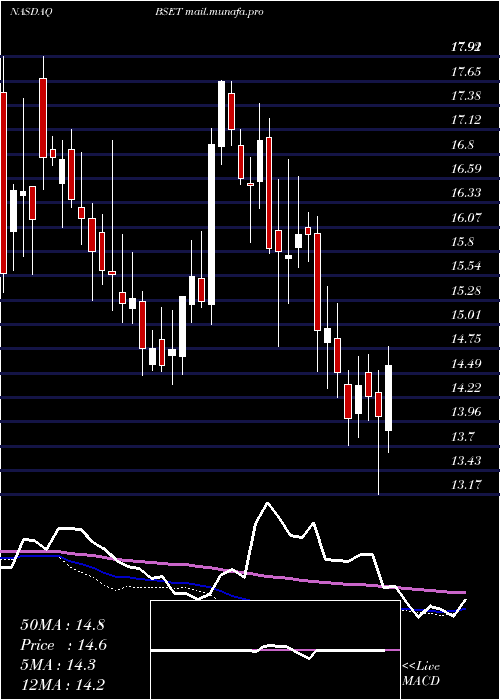Select the 16.33 price axis label
The height and width of the screenshot is (700, 500).
(x=466, y=193)
